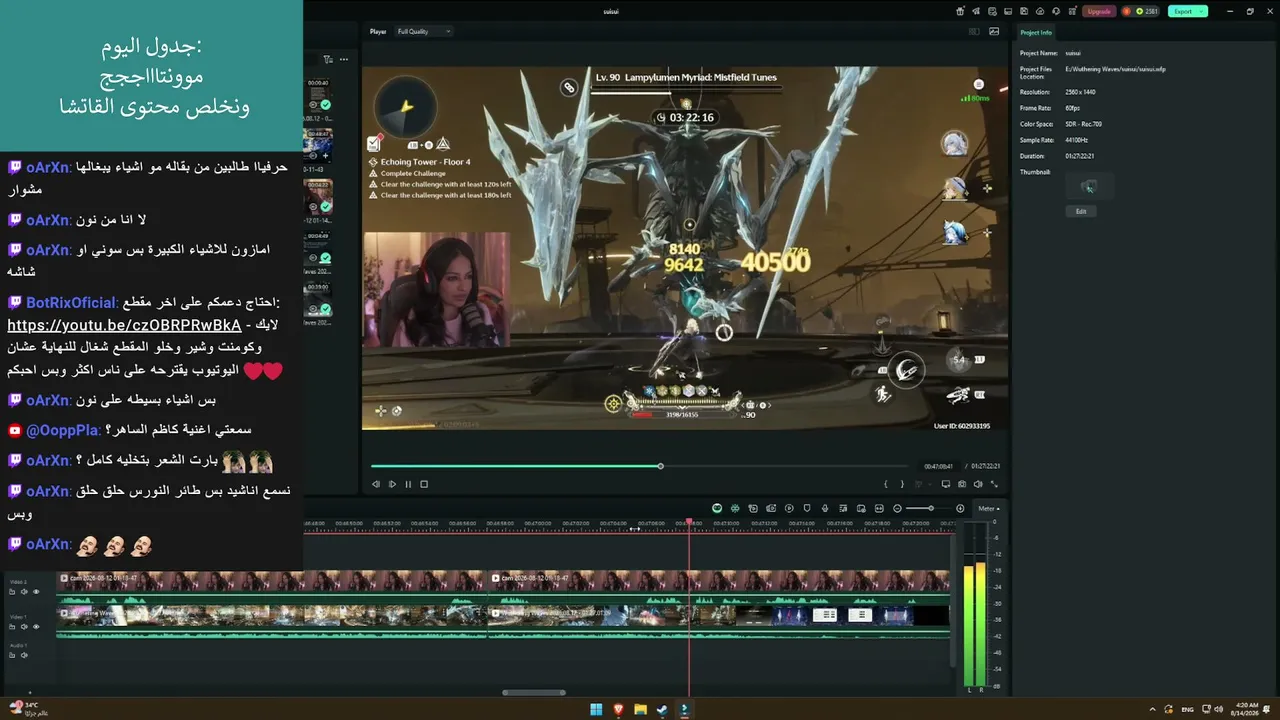Open the media panel three-dot more menu
The image size is (1280, 720).
tap(343, 59)
